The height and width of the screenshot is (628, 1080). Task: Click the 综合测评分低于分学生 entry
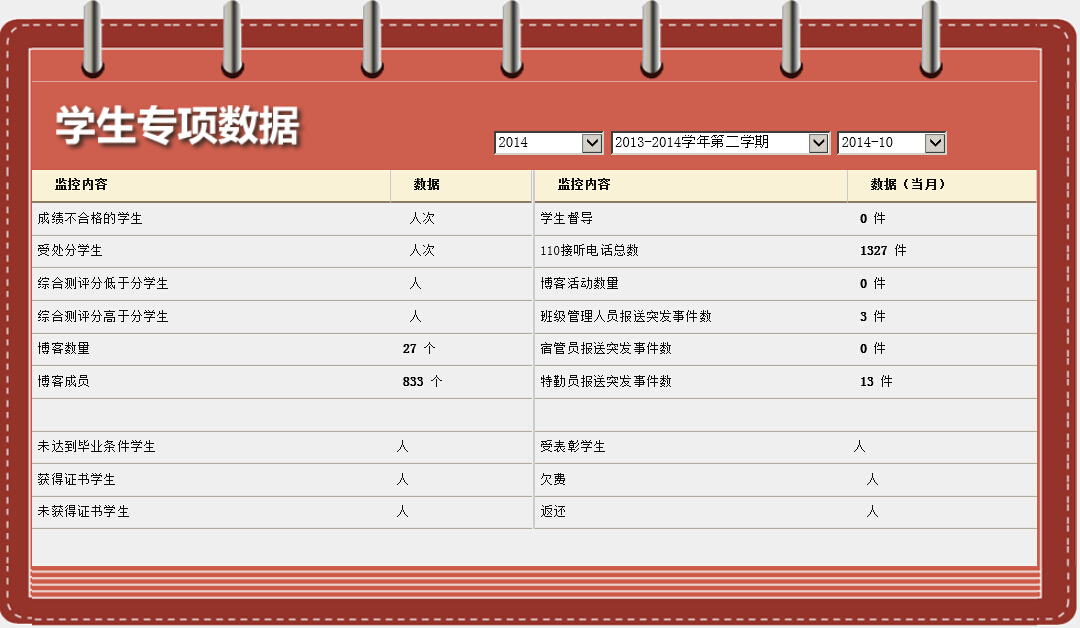pyautogui.click(x=103, y=284)
